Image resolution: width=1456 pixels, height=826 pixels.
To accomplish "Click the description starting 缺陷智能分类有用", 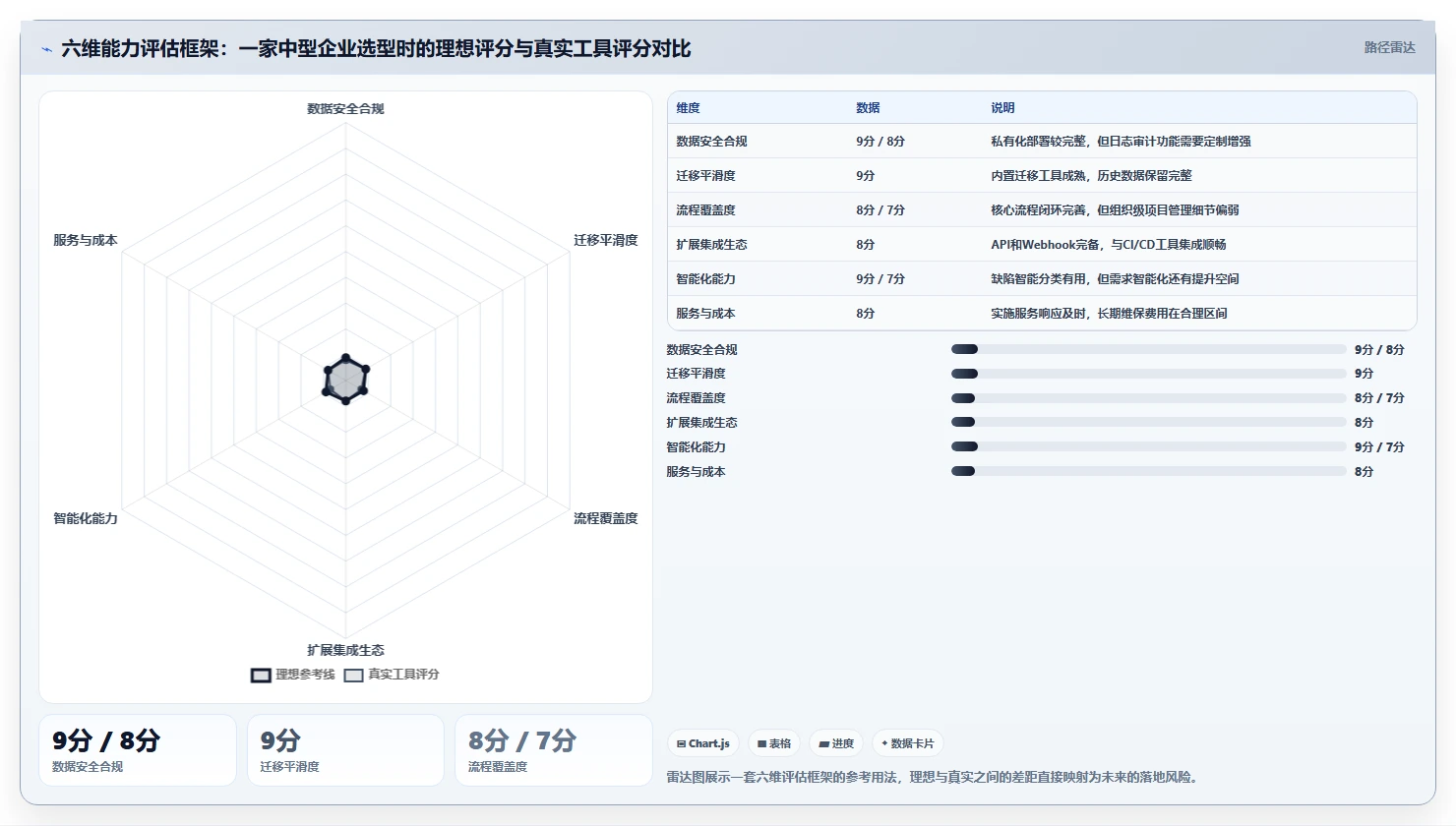I will 1115,279.
